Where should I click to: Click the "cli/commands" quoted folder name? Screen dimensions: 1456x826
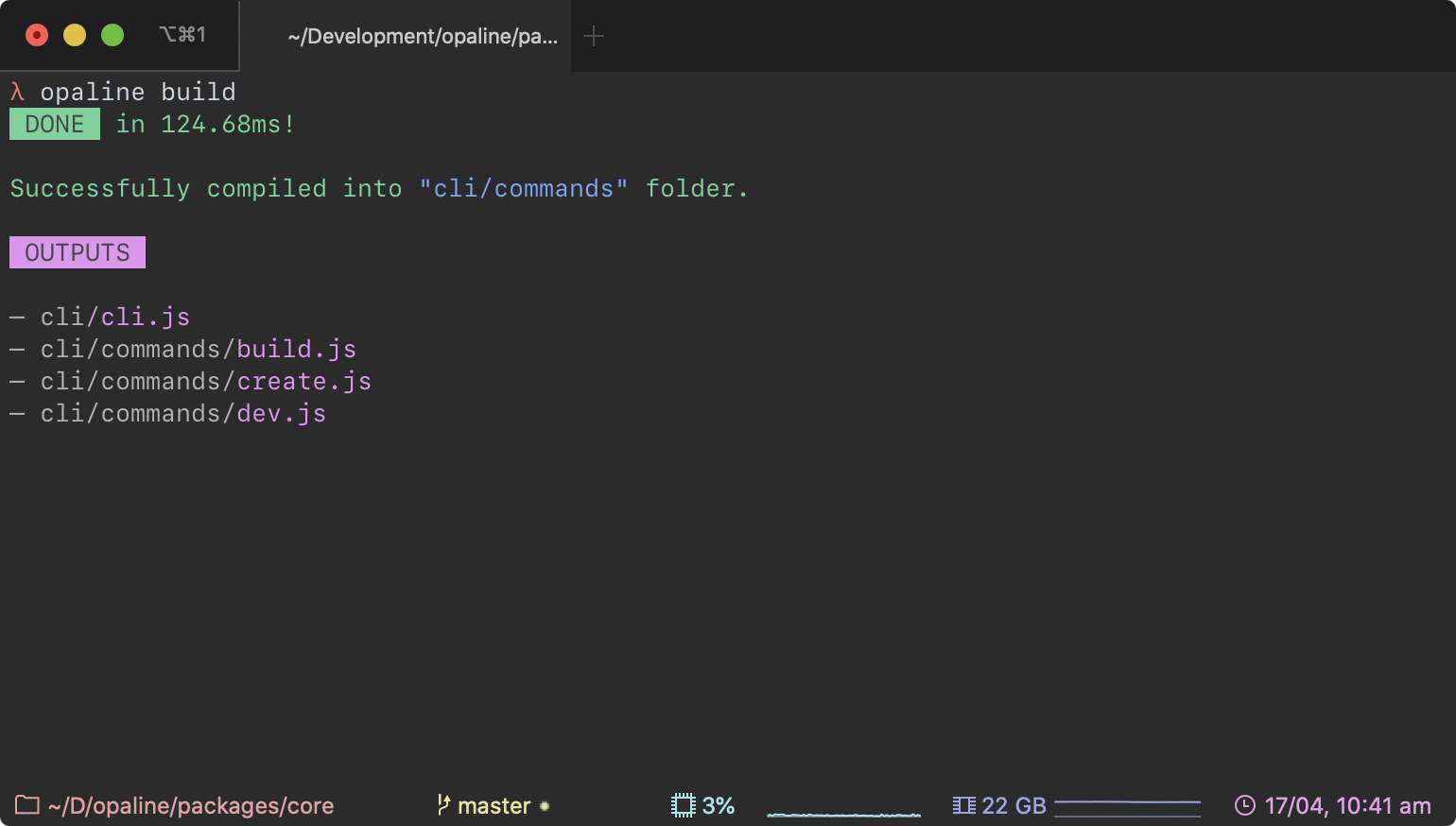point(524,189)
